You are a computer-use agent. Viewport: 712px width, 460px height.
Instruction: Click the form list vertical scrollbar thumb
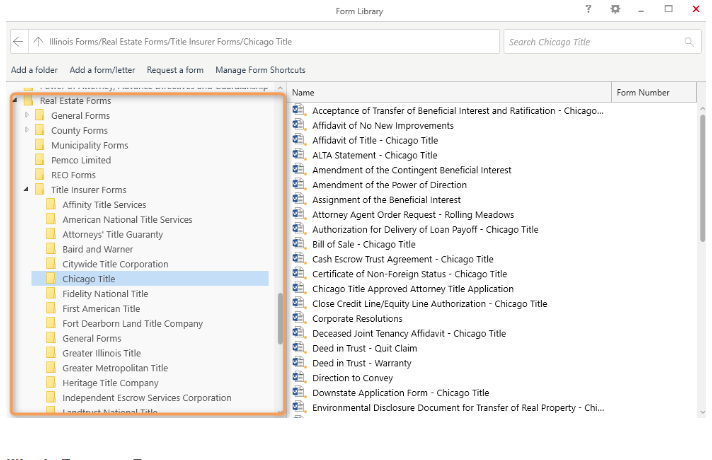[703, 178]
